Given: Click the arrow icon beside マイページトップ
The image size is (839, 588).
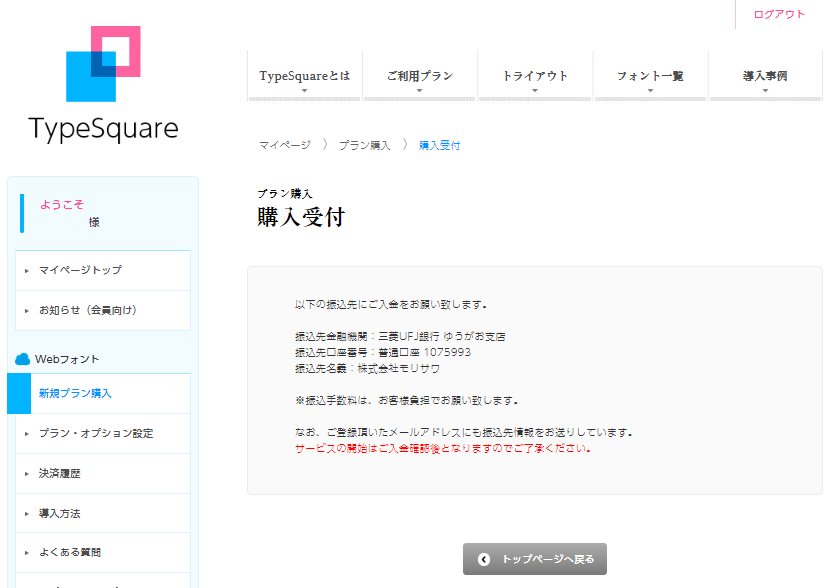Looking at the screenshot, I should (x=25, y=270).
